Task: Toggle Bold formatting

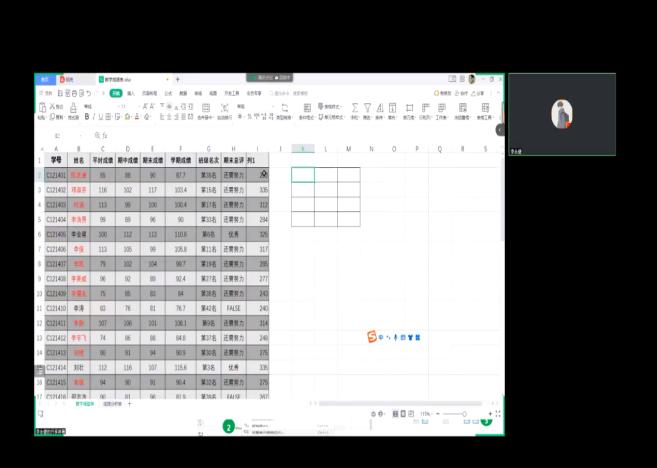Action: click(87, 117)
